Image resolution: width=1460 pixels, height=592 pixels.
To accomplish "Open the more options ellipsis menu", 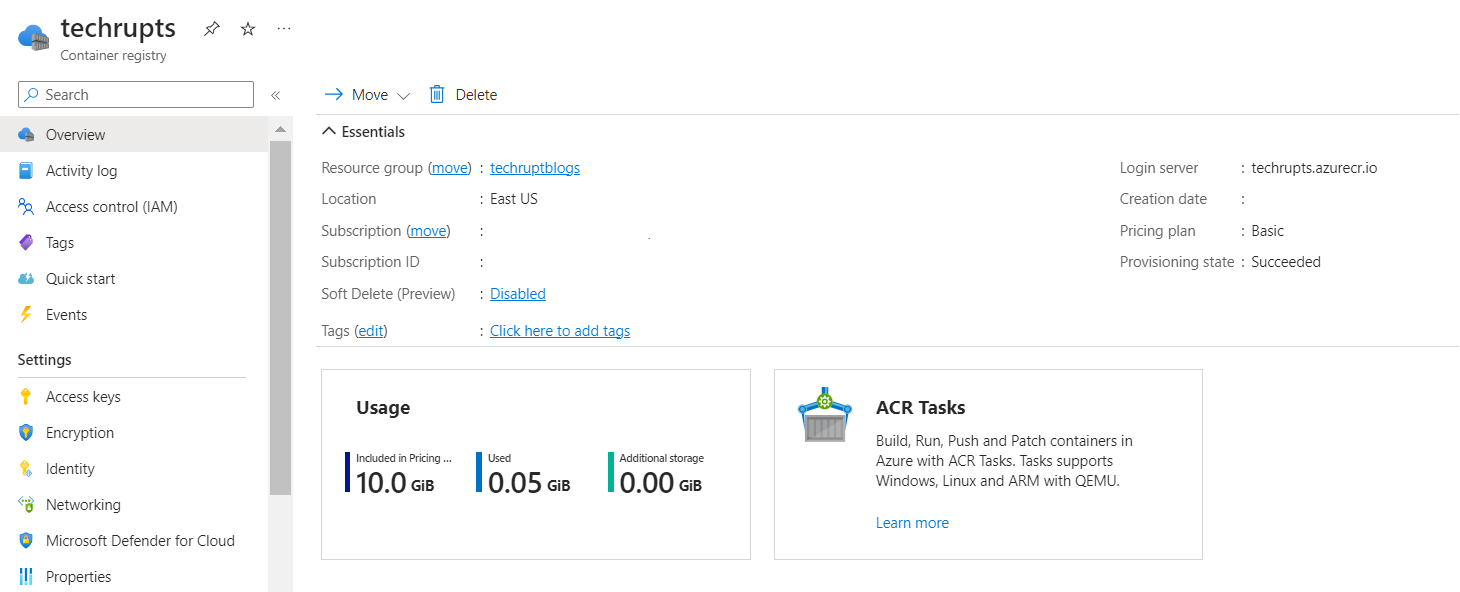I will coord(284,29).
